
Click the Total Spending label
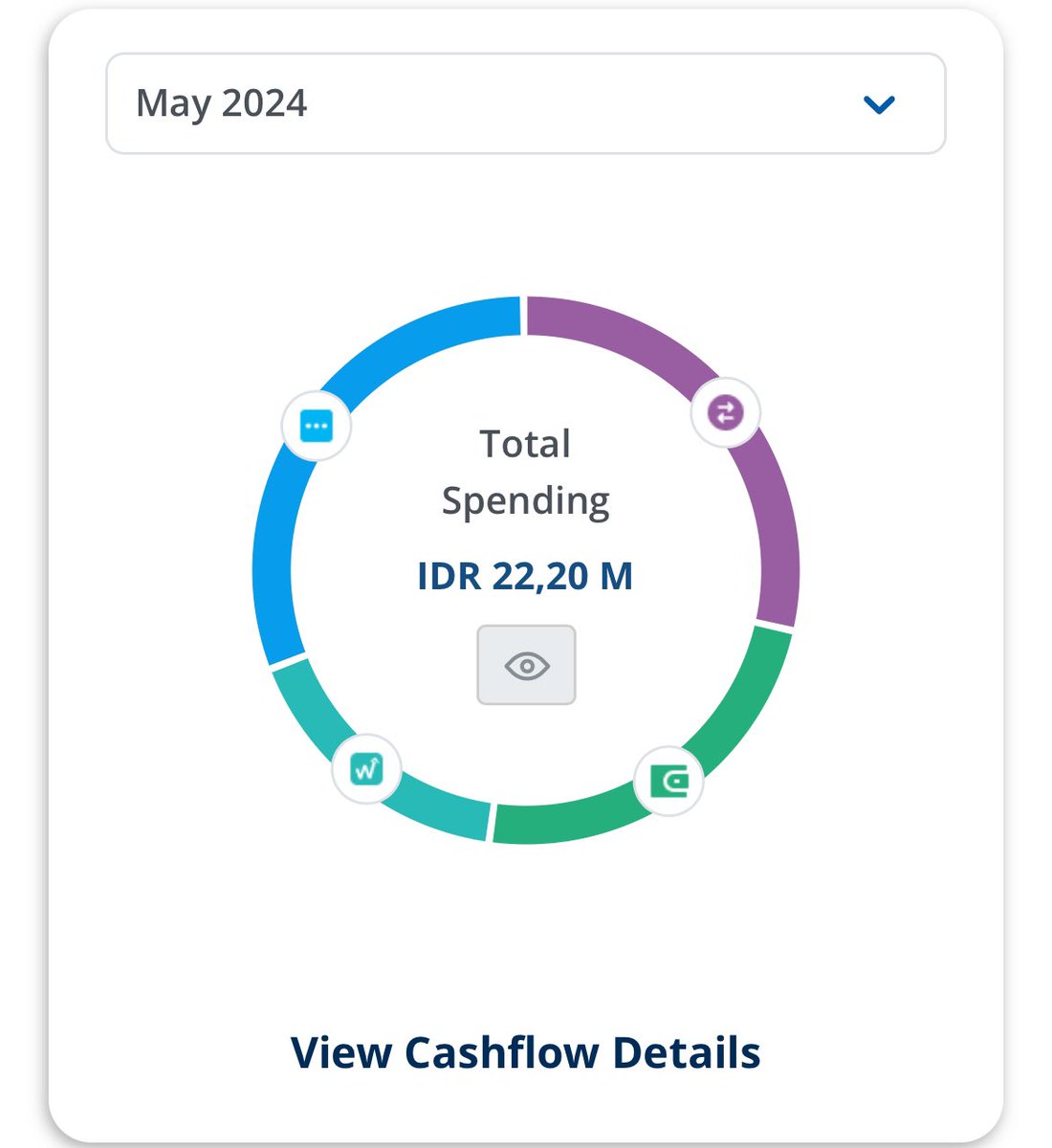click(x=525, y=472)
